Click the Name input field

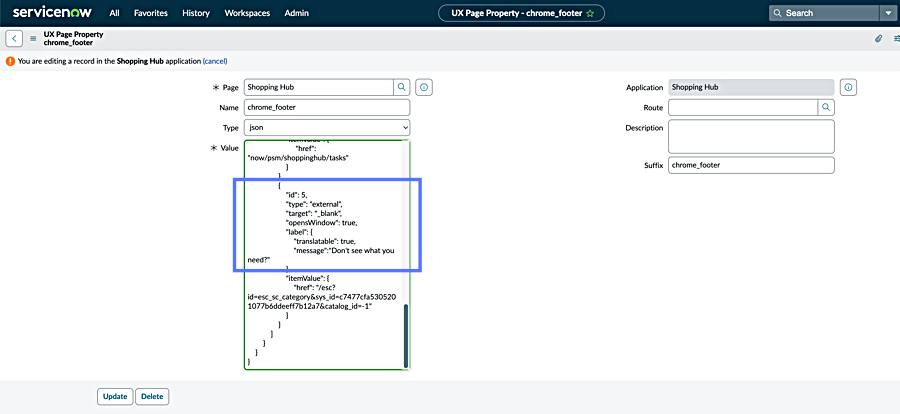(x=327, y=107)
